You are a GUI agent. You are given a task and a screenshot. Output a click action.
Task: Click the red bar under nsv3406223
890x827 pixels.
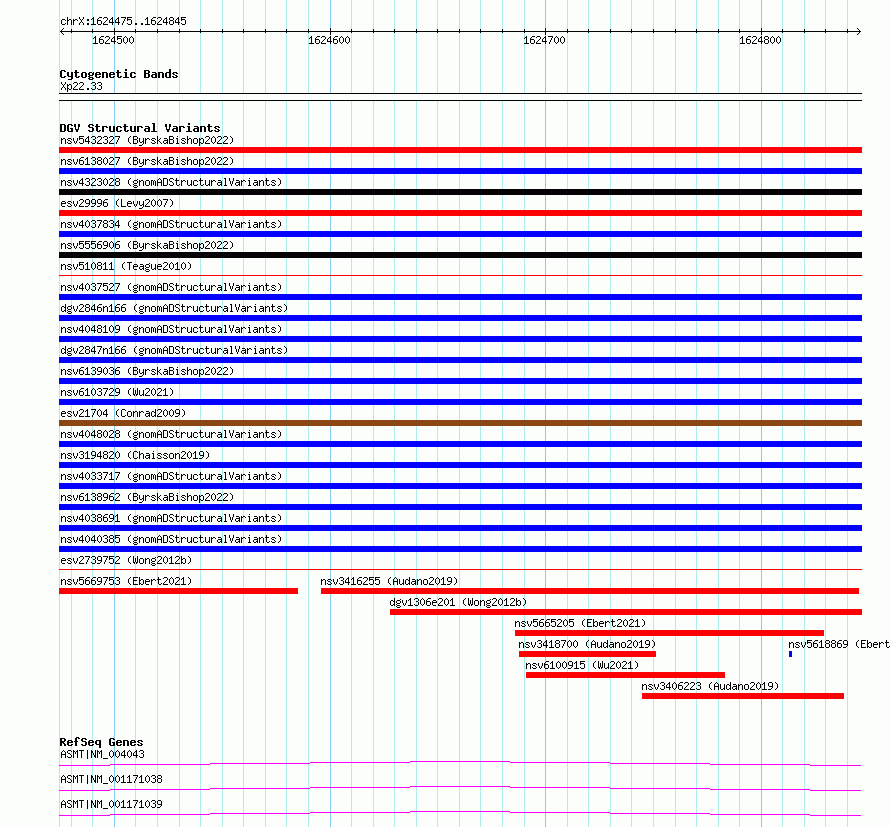point(743,696)
